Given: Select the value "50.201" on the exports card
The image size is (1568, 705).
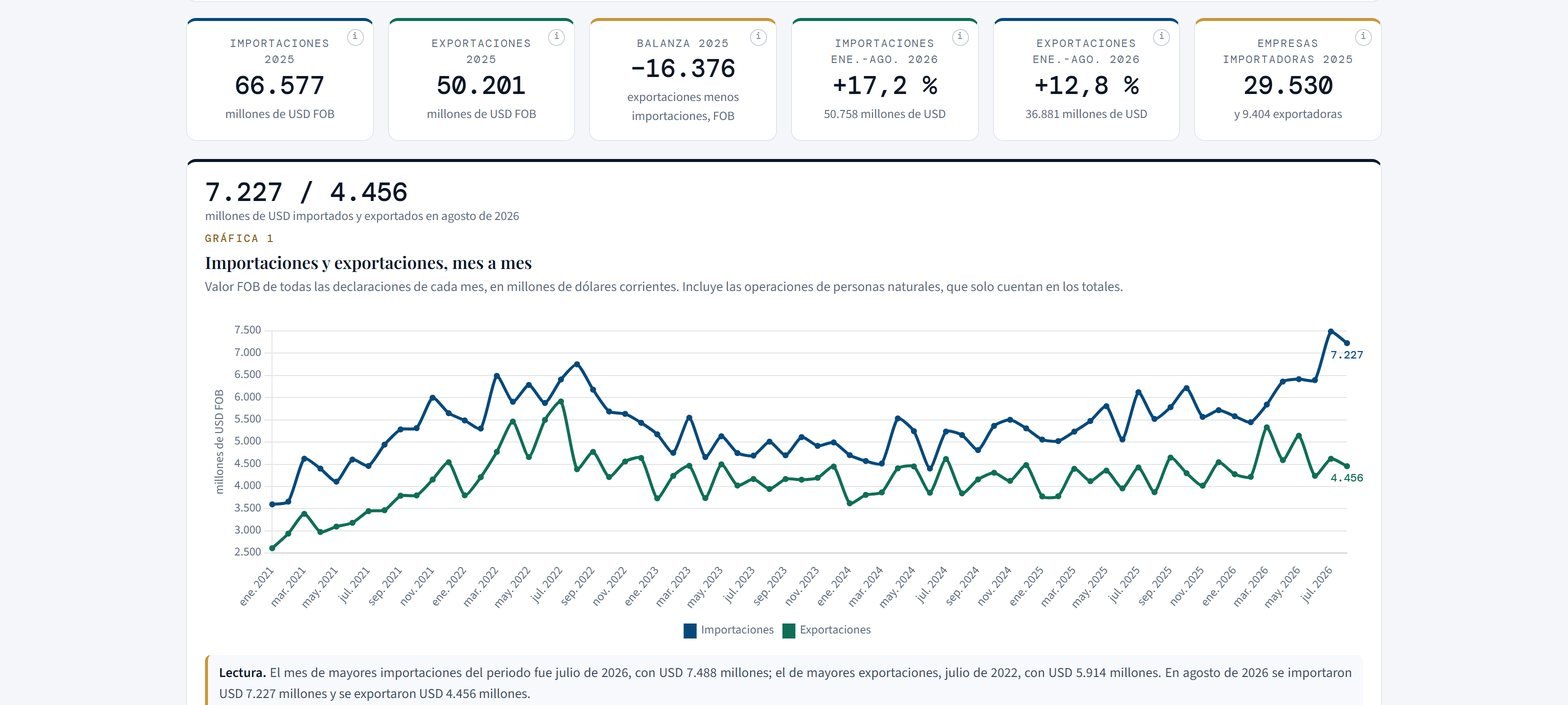Looking at the screenshot, I should pos(481,86).
